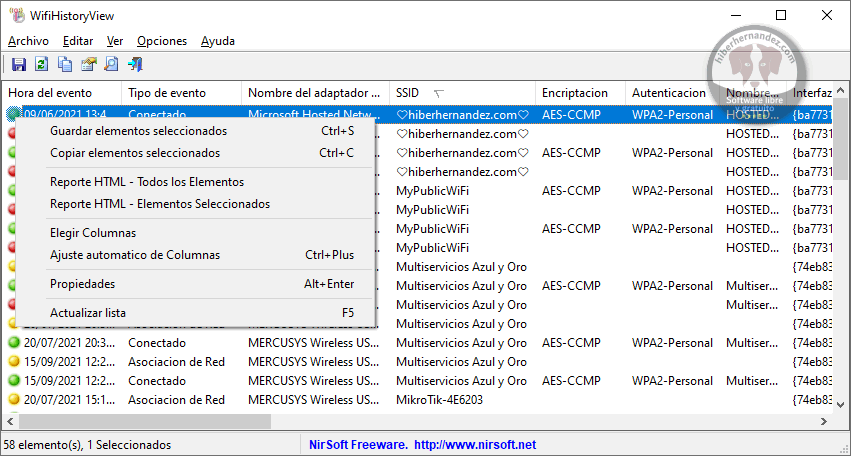Click Asociacion de Red in MikroTik row

click(176, 400)
